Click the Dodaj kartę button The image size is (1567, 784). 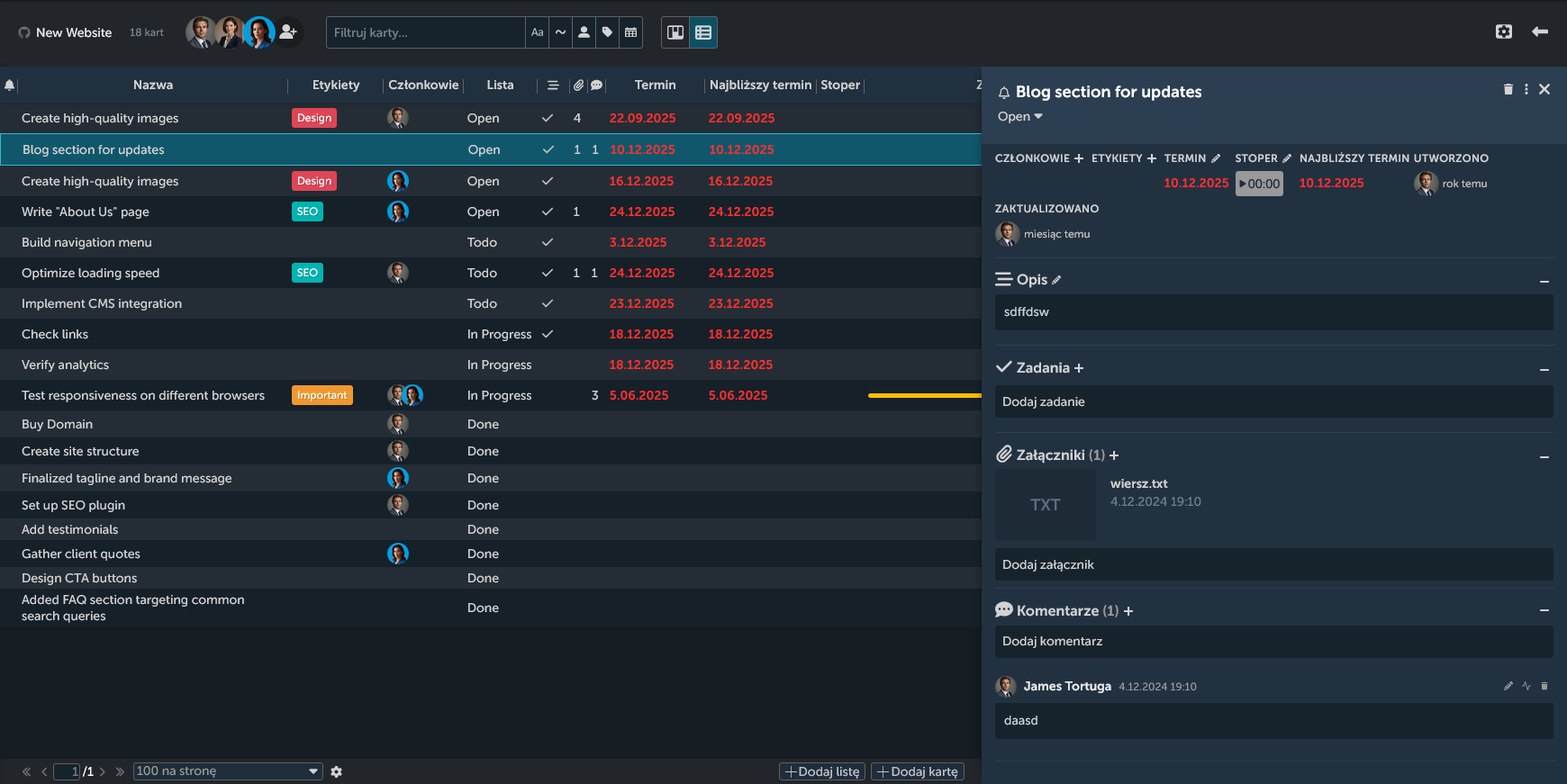[918, 771]
